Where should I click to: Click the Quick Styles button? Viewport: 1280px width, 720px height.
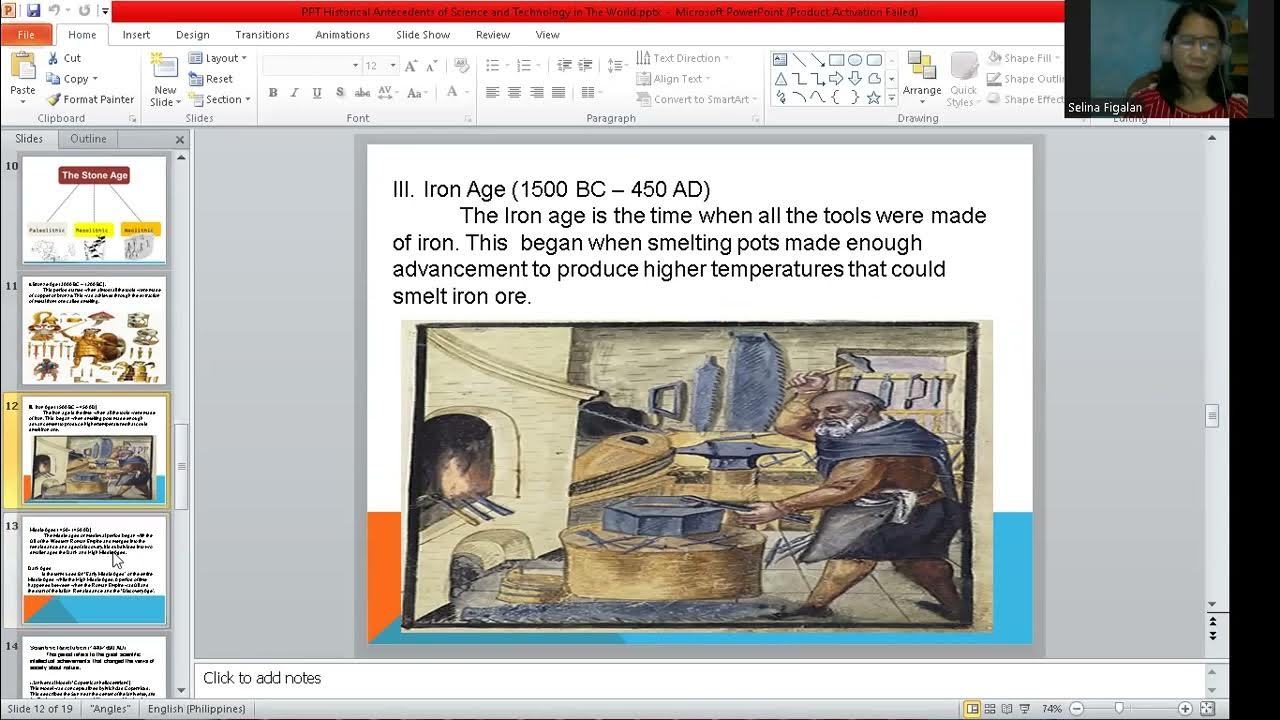pyautogui.click(x=963, y=78)
